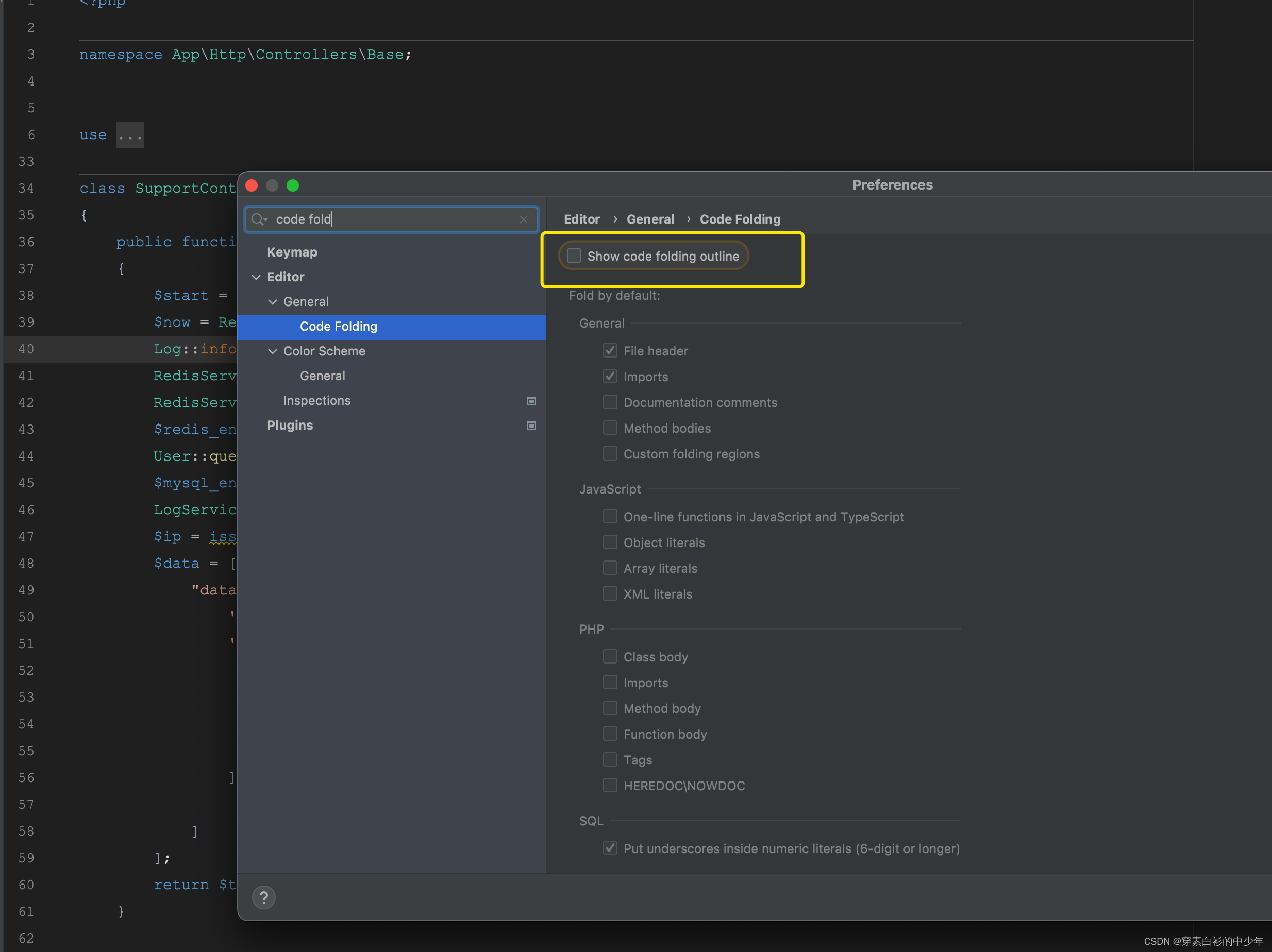Screen dimensions: 1272x952
Task: Select Code Folding in the settings tree
Action: 338,326
